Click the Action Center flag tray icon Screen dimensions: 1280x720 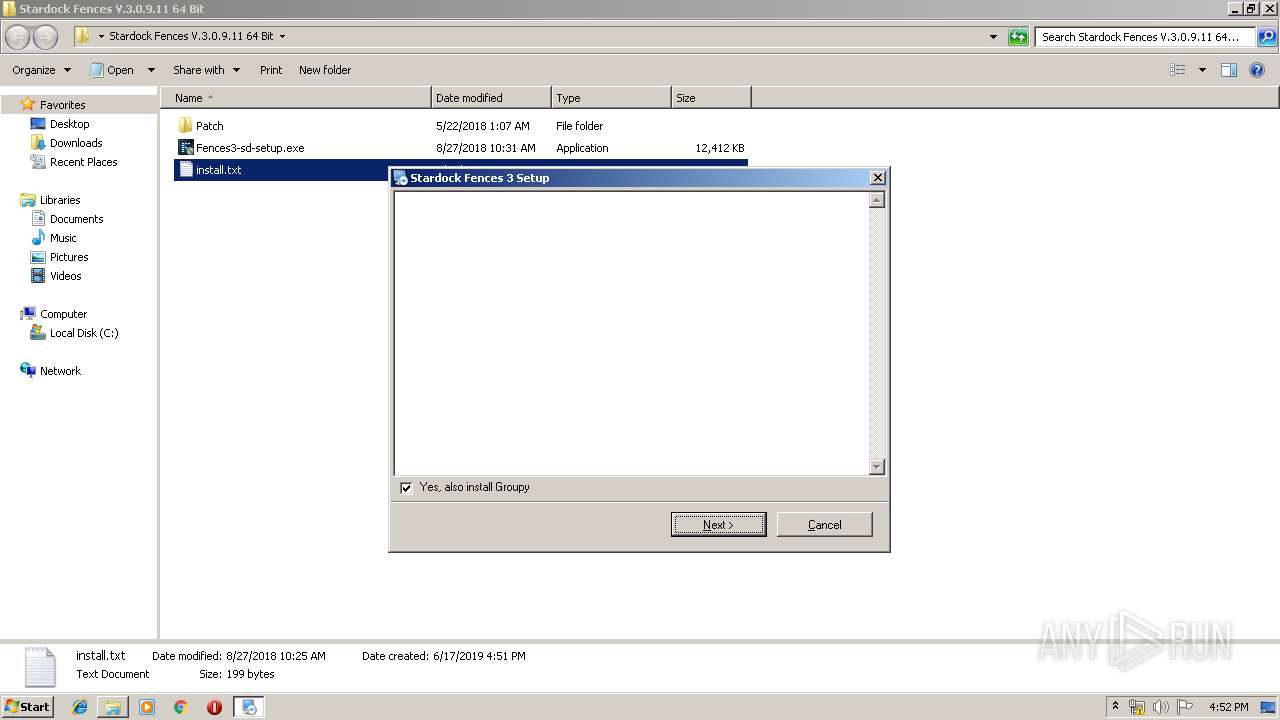[x=1185, y=707]
